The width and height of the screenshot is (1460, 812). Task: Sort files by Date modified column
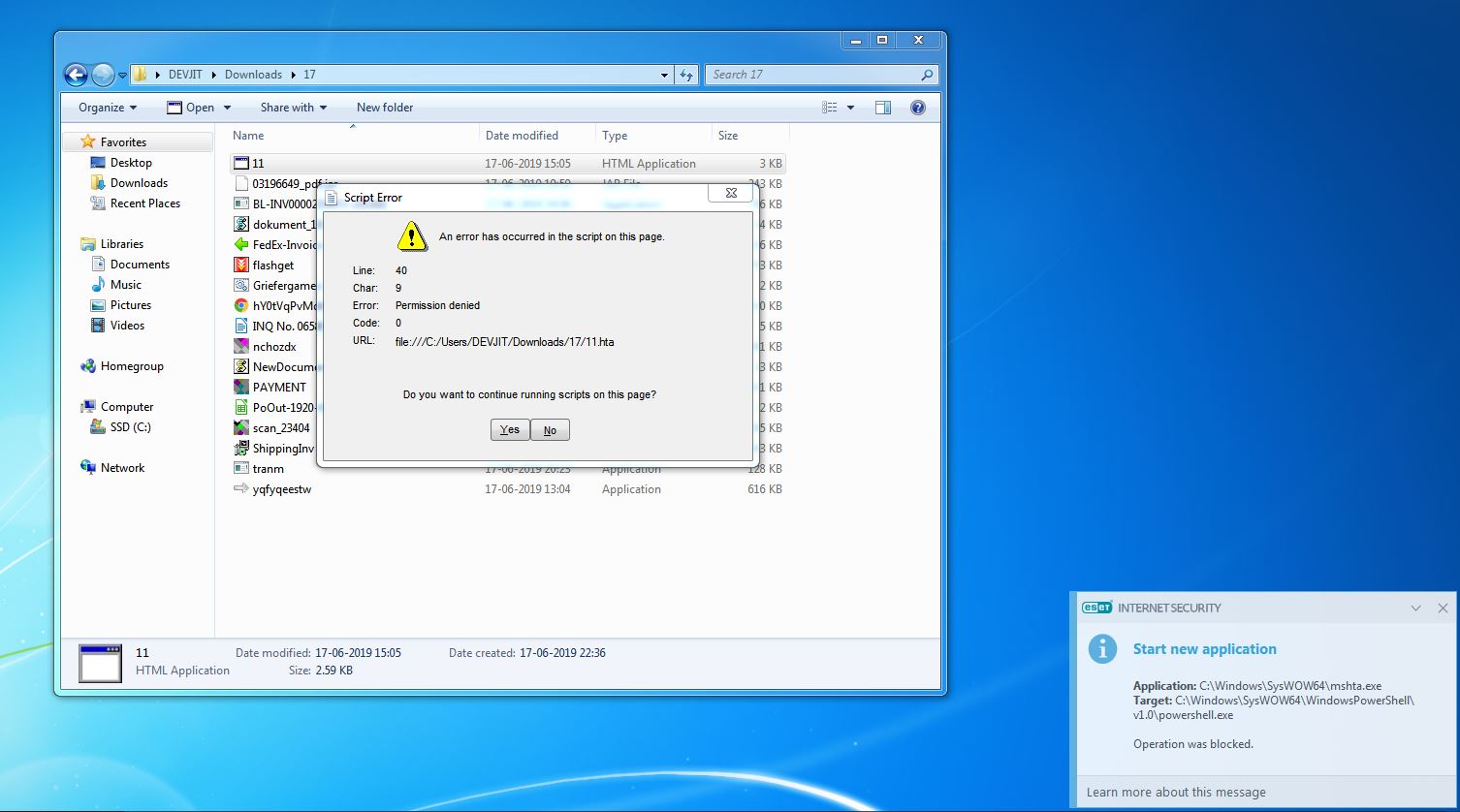[x=522, y=136]
